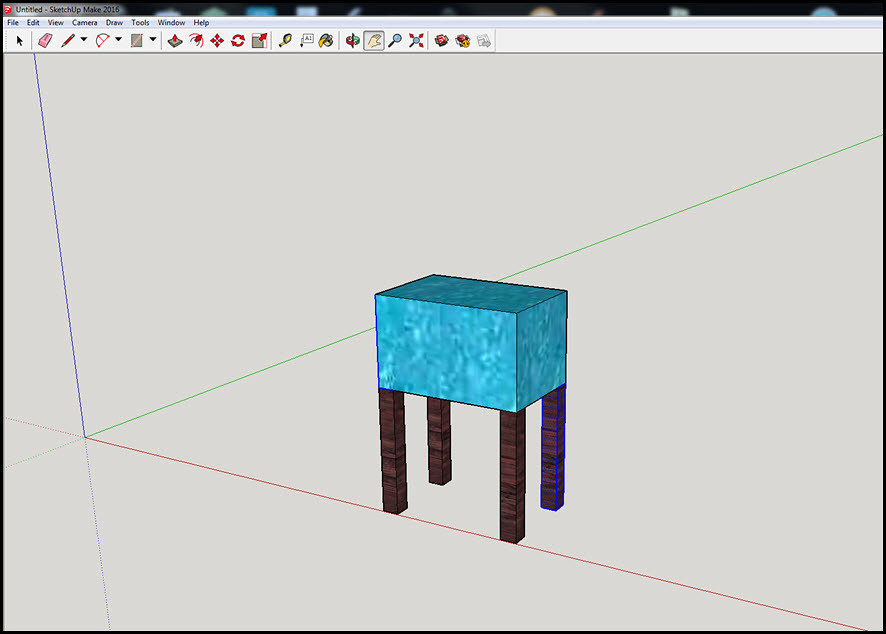Expand the Line tool dropdown arrow

click(84, 41)
